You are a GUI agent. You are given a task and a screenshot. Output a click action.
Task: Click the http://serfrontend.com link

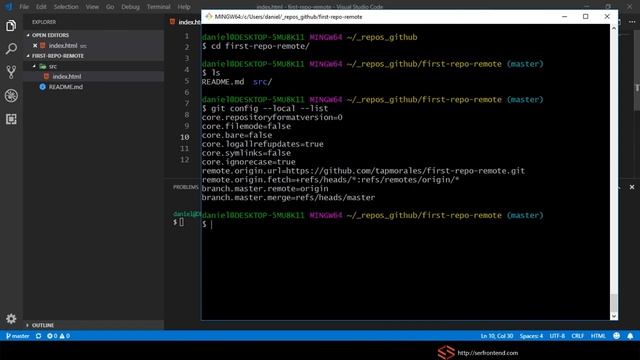pos(487,353)
